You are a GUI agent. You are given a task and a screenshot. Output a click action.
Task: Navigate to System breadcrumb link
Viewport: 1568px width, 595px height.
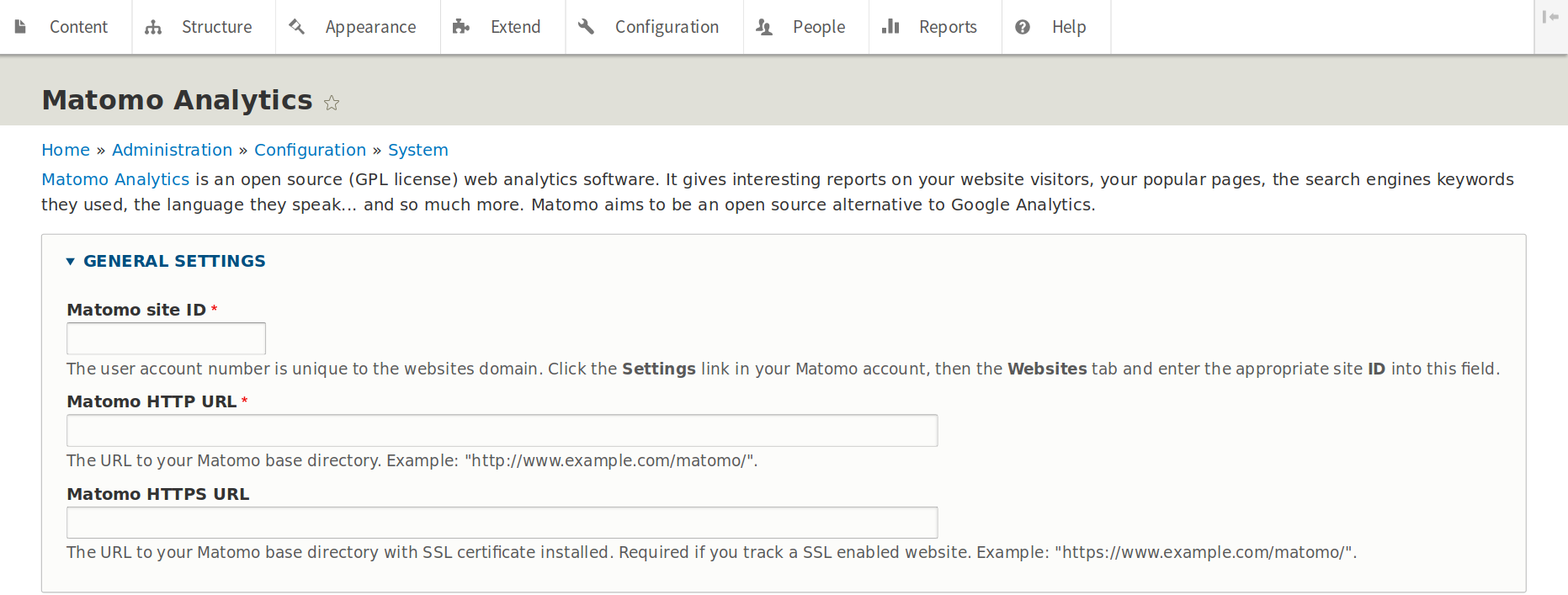pos(417,150)
